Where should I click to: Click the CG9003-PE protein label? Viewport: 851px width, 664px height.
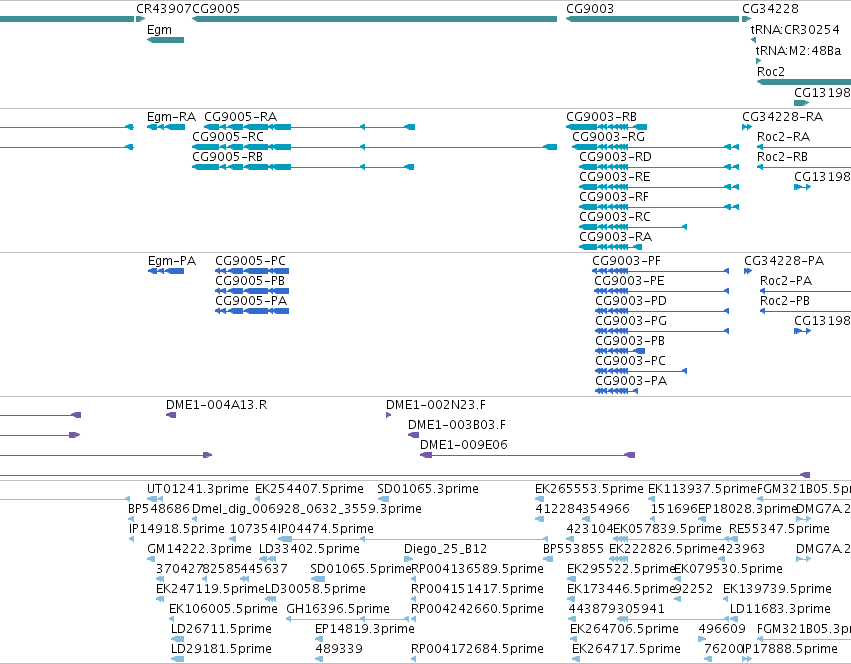[x=630, y=281]
